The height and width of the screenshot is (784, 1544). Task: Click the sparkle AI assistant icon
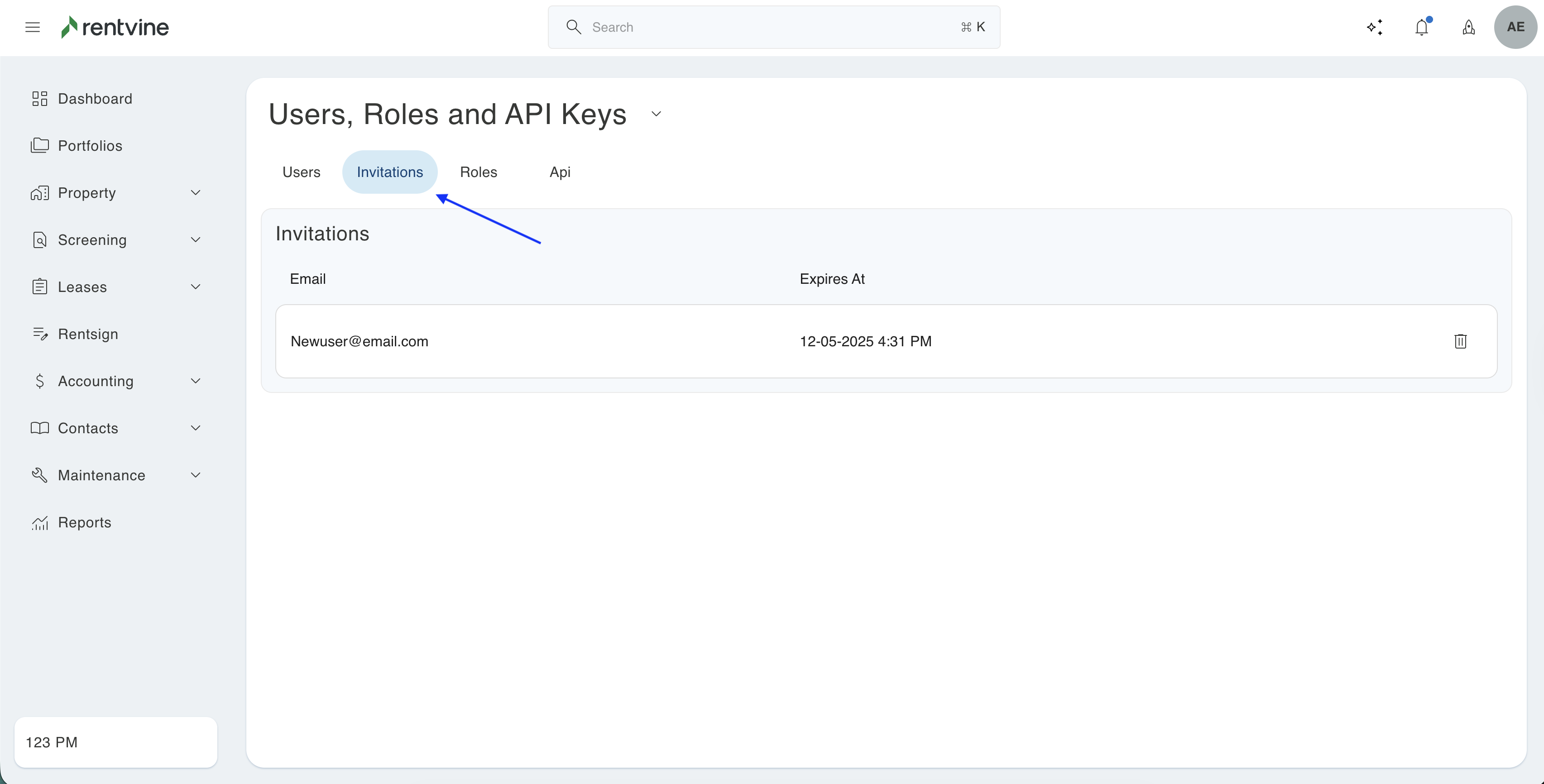coord(1374,27)
